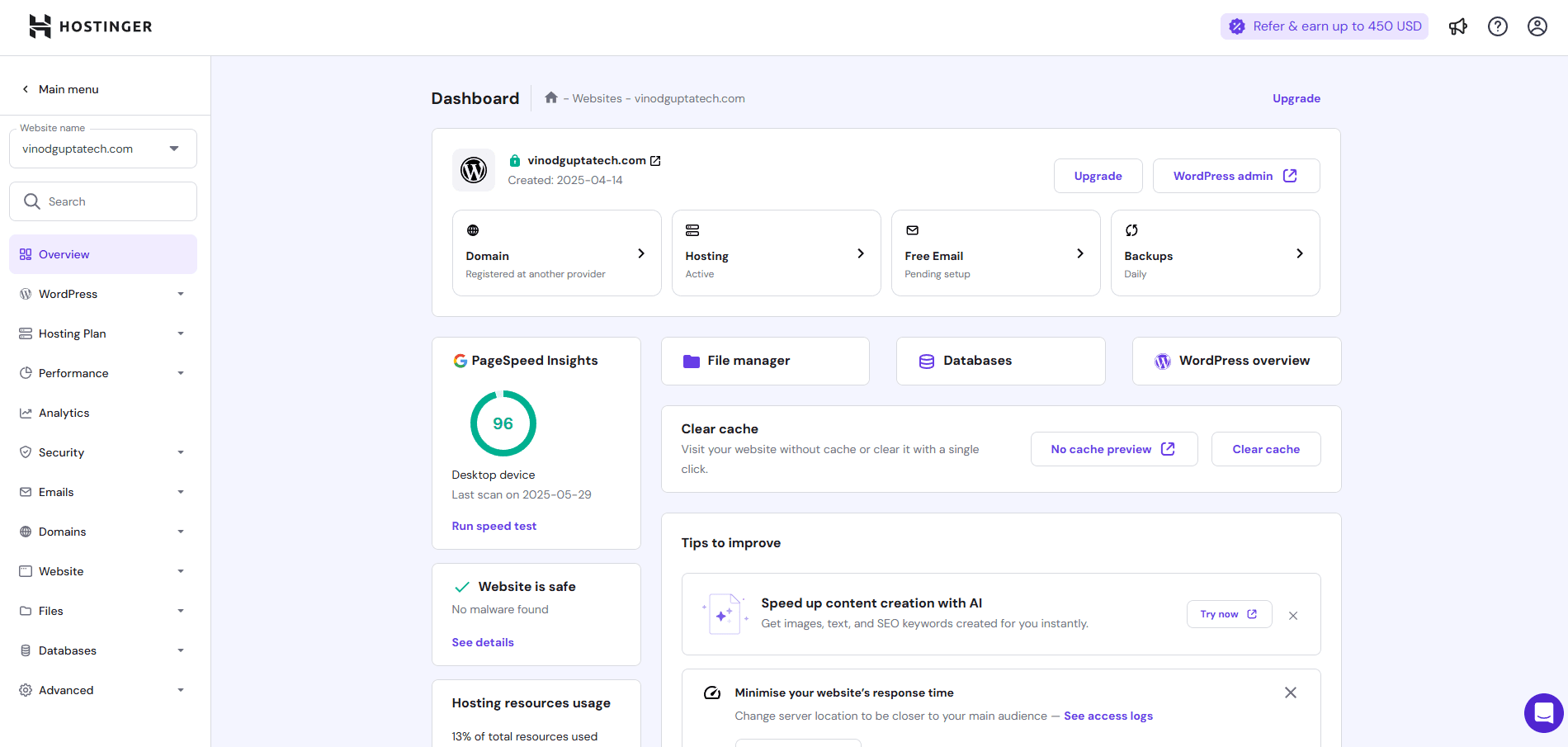Open site in new tab via external-link icon
Image resolution: width=1568 pixels, height=747 pixels.
pos(655,161)
